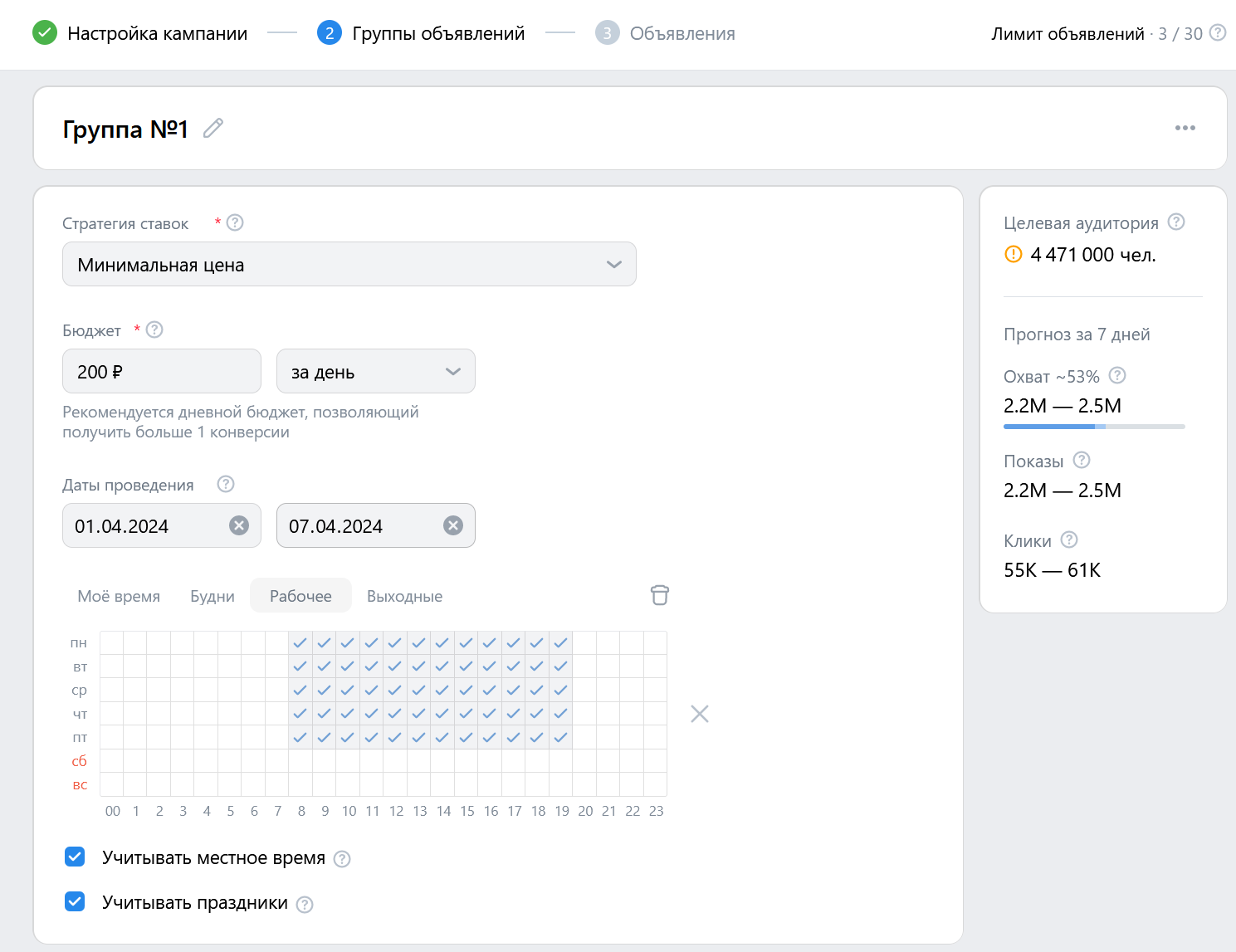Click the start date field 01.04.2024
Screen dimensions: 1236x952
pos(162,525)
